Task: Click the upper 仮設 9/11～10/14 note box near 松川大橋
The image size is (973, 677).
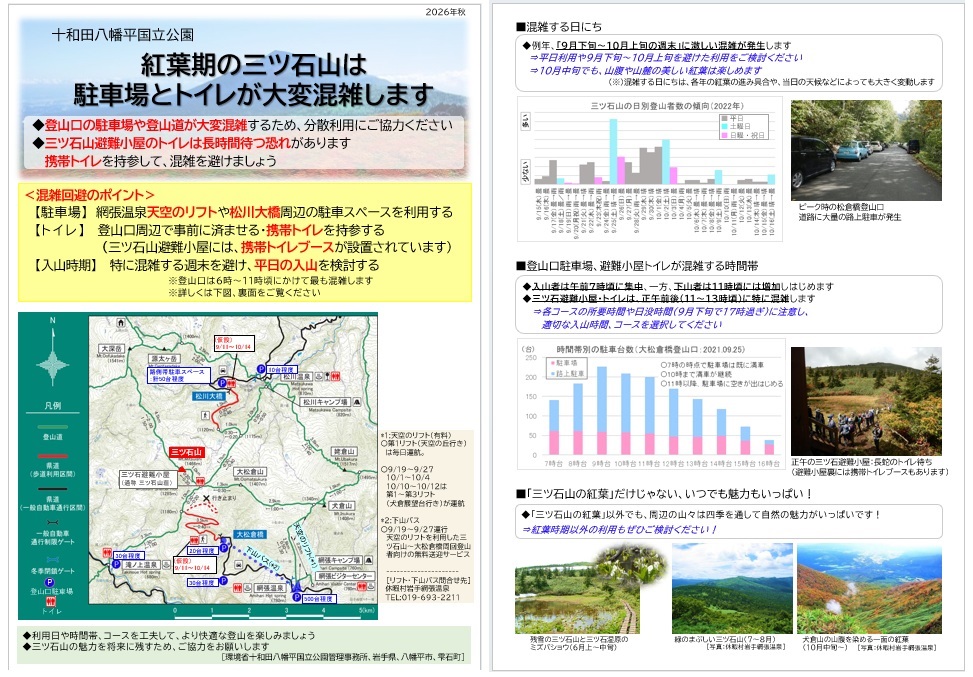Action: click(x=234, y=343)
